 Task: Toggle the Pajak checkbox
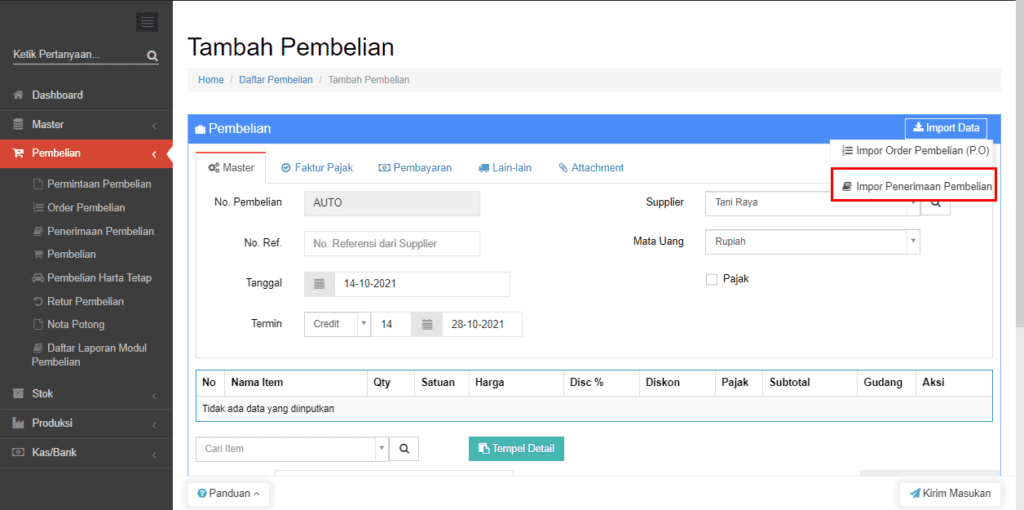(712, 279)
